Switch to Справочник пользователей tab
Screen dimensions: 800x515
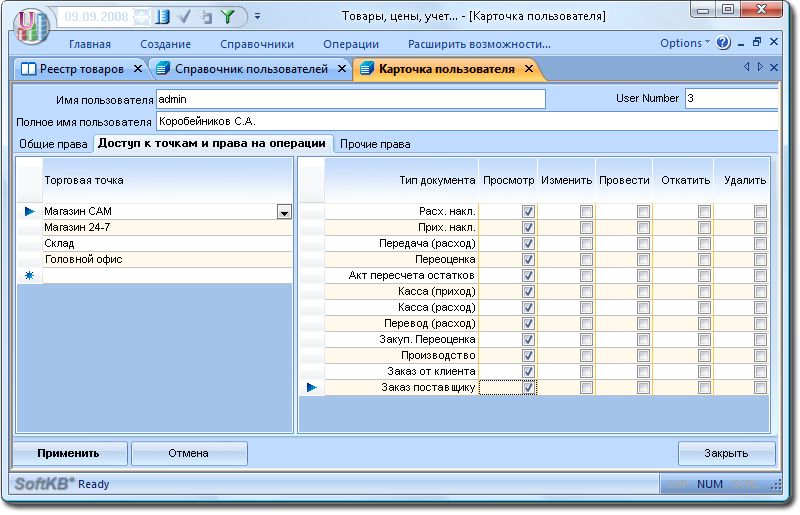click(x=251, y=69)
